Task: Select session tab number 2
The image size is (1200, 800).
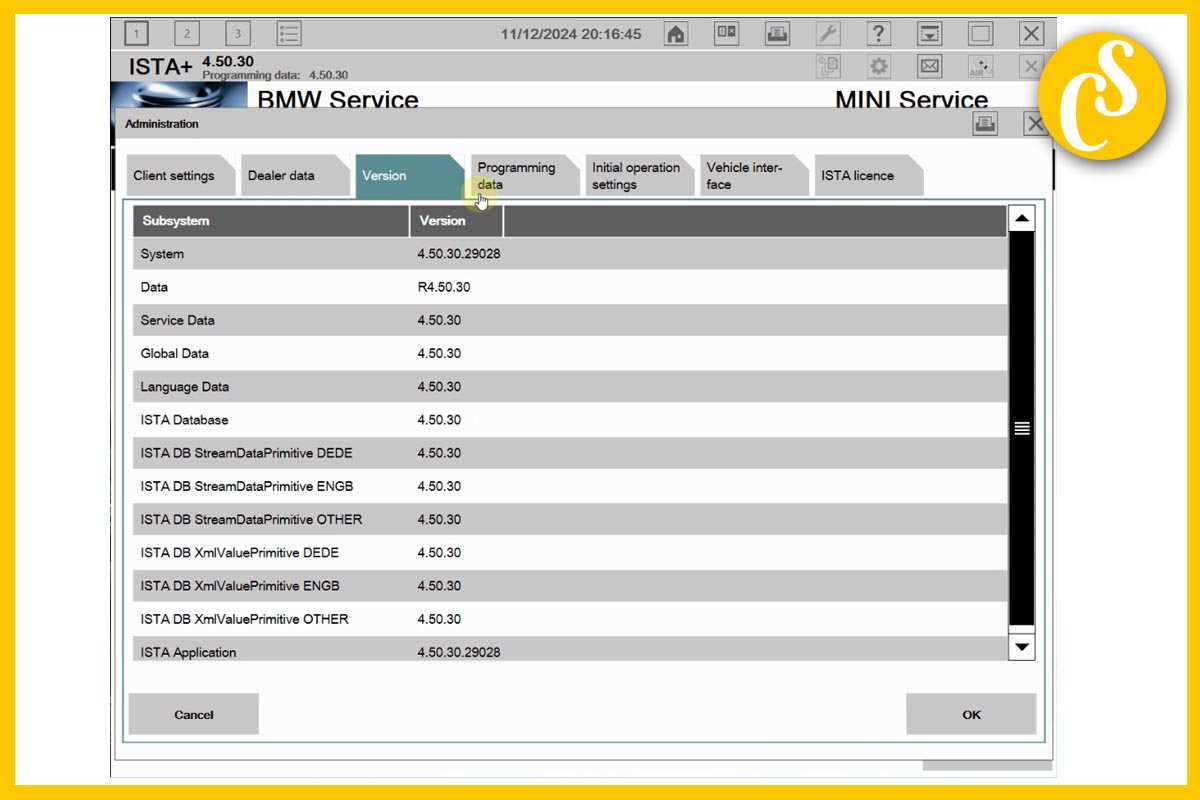Action: (x=186, y=32)
